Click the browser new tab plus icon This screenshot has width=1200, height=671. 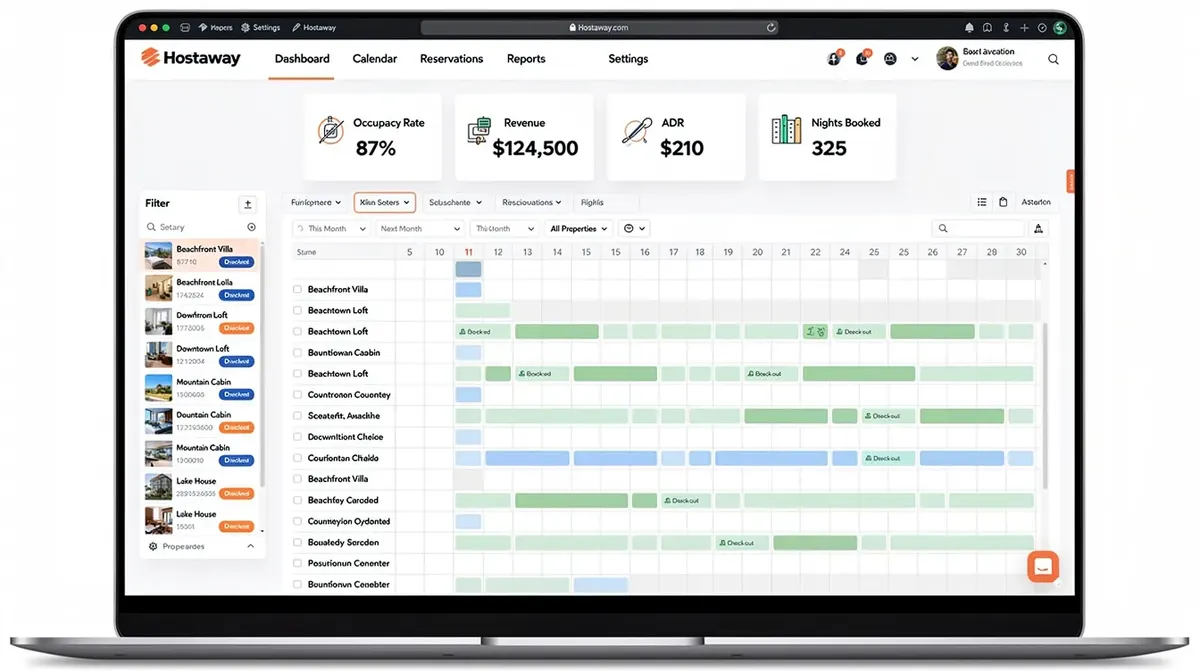[1024, 27]
